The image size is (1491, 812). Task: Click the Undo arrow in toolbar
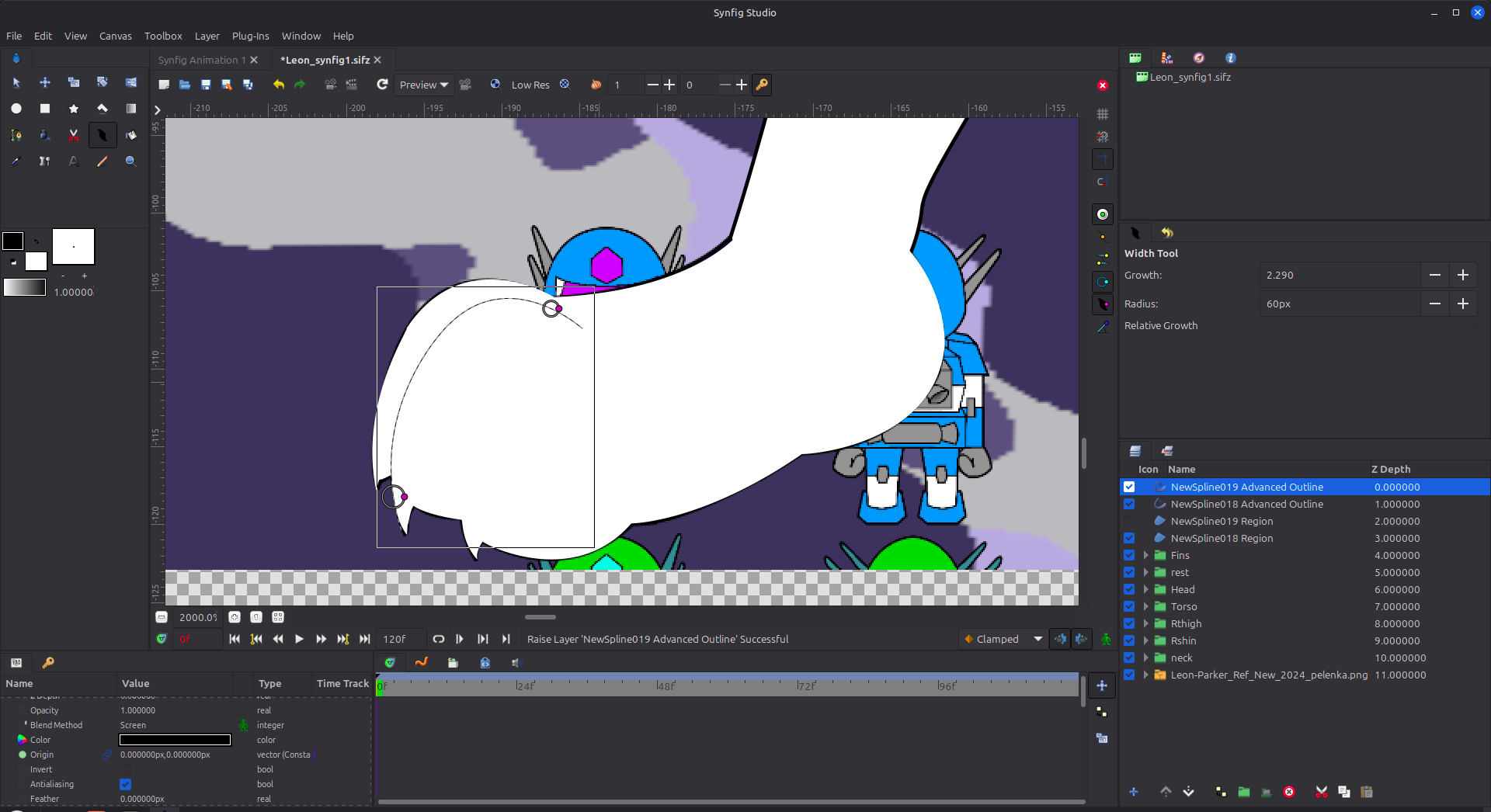tap(278, 85)
